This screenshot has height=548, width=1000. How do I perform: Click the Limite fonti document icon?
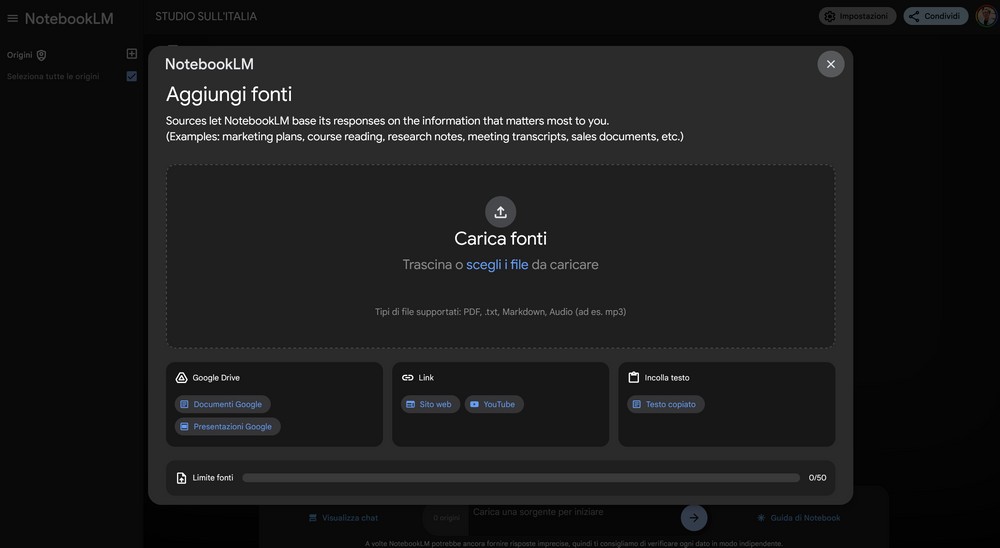[181, 478]
